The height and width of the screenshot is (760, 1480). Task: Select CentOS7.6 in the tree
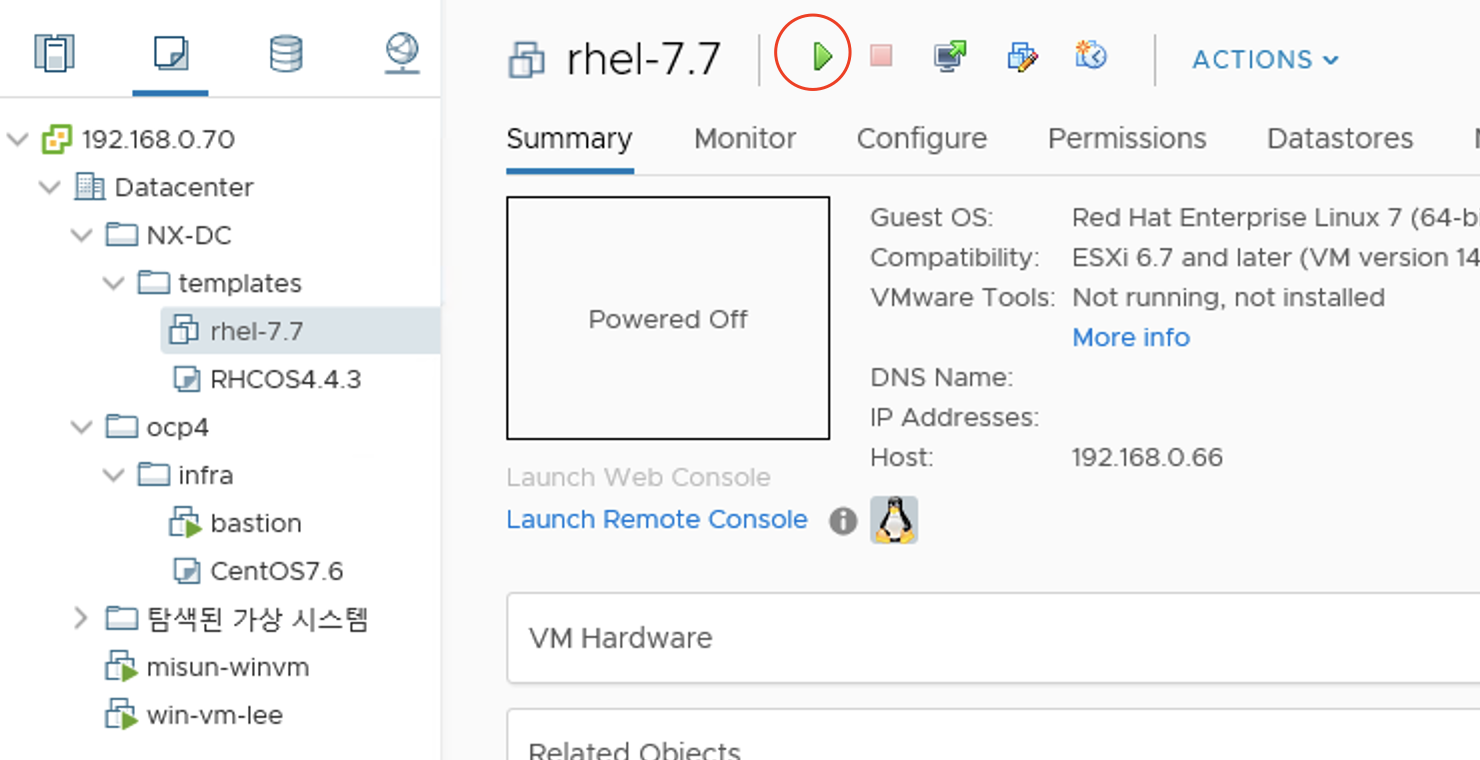[x=277, y=571]
